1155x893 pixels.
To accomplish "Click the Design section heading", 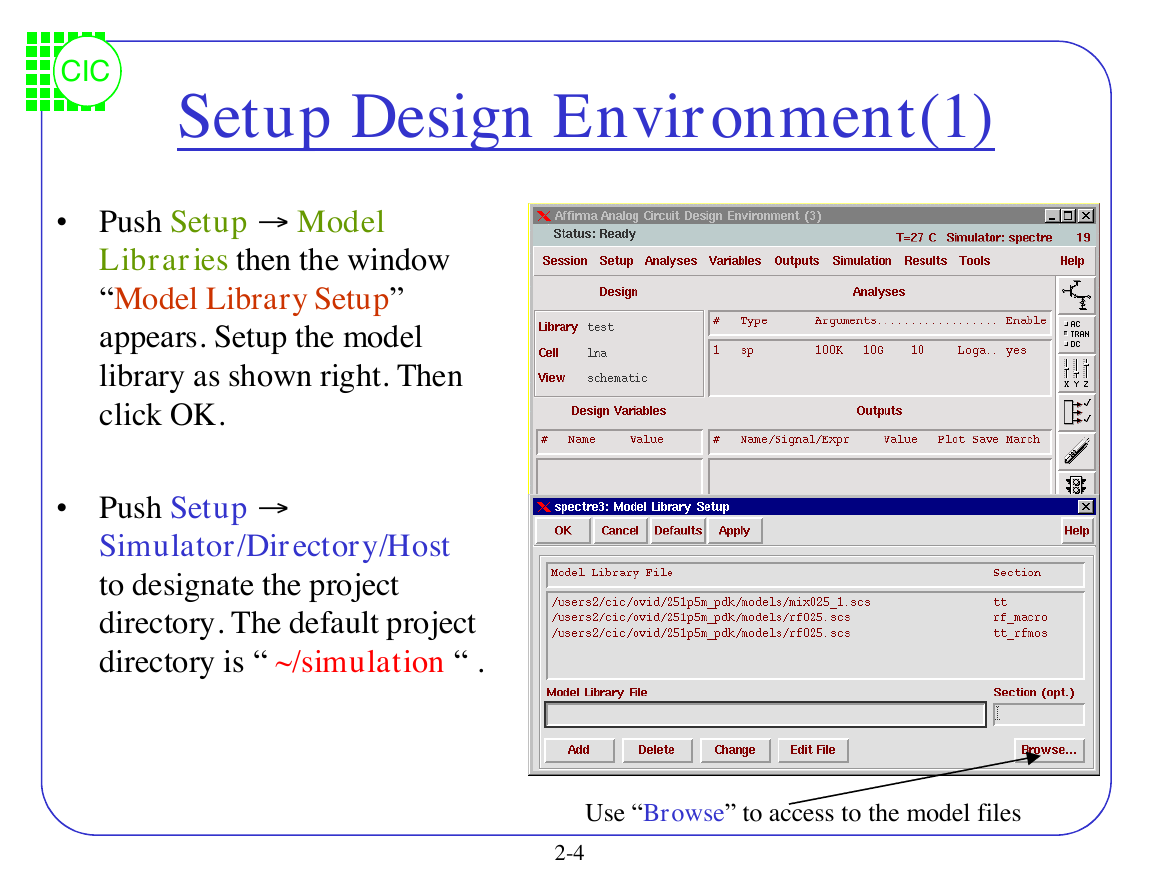I will coord(618,293).
